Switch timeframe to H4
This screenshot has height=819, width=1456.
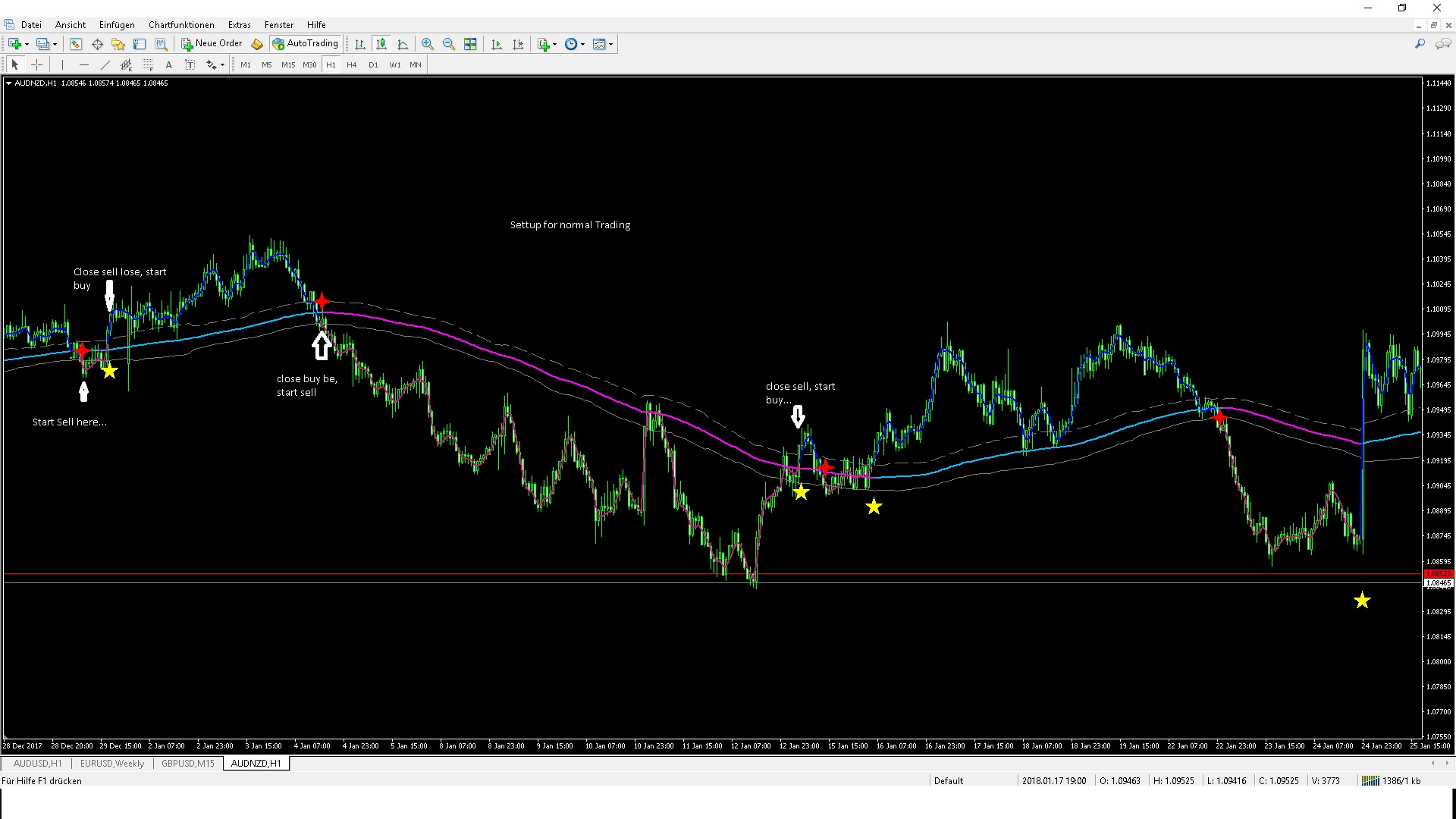[351, 64]
